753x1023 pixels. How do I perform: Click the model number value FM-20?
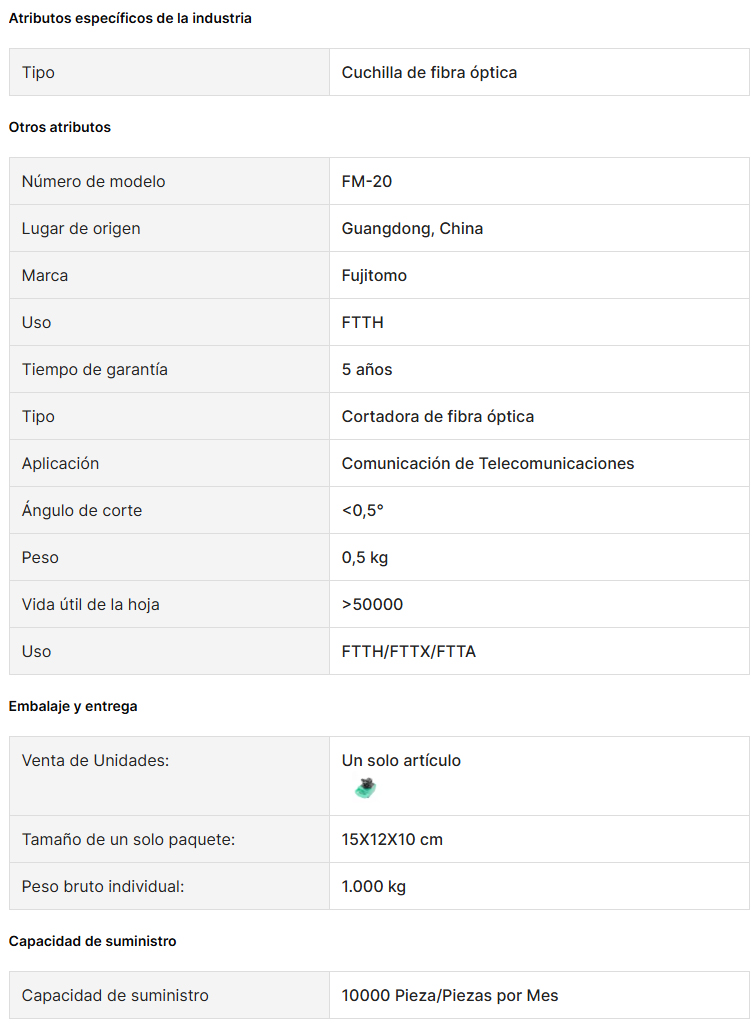coord(367,181)
